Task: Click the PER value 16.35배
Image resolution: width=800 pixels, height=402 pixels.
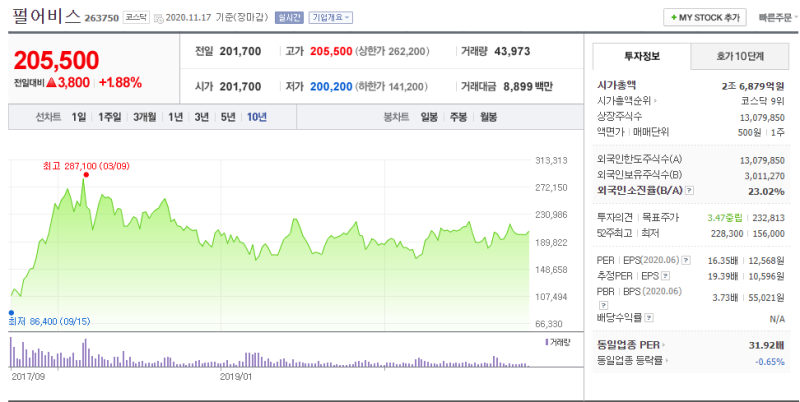Action: tap(722, 261)
